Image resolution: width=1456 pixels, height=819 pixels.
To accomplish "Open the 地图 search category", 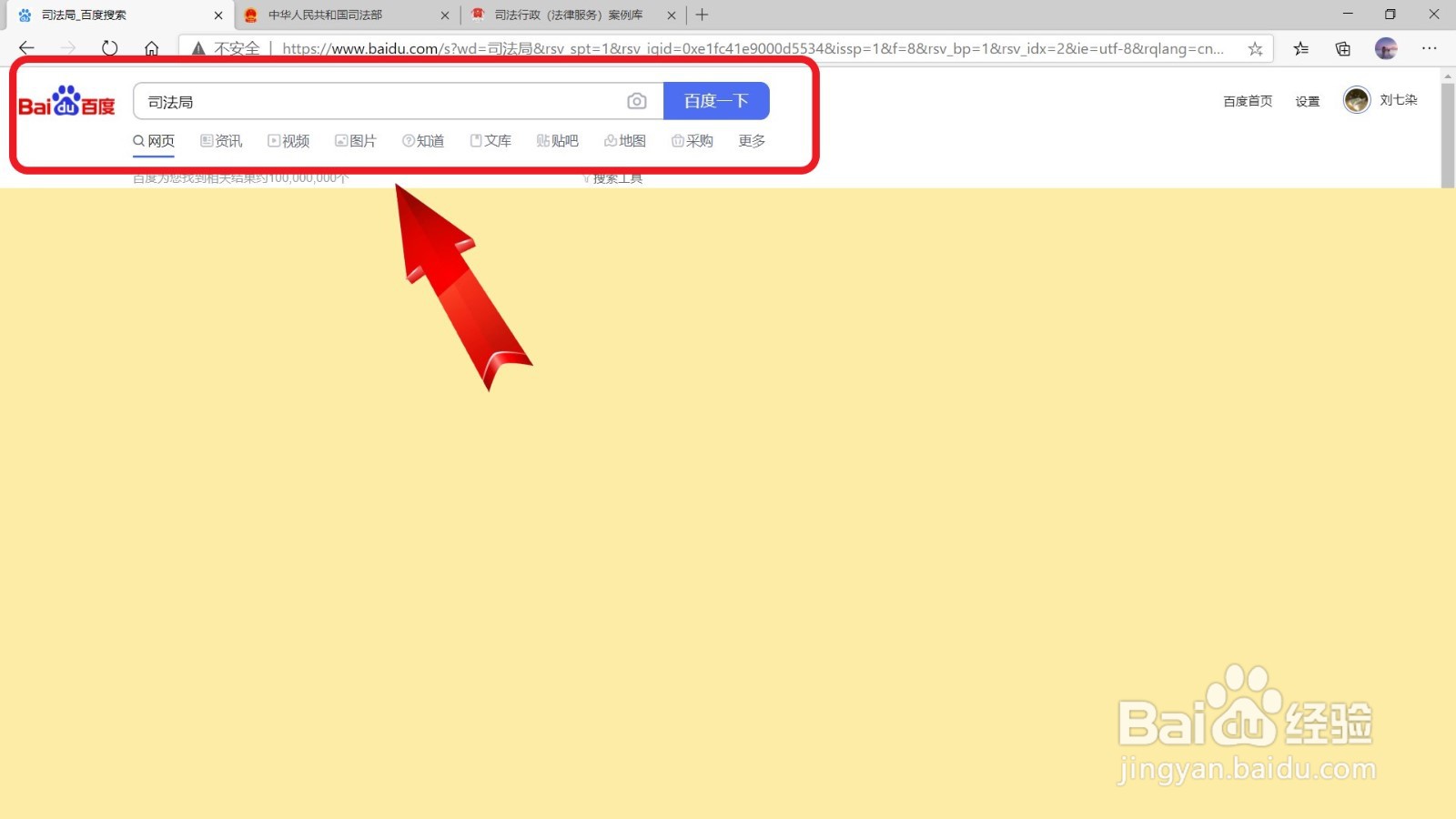I will 625,141.
